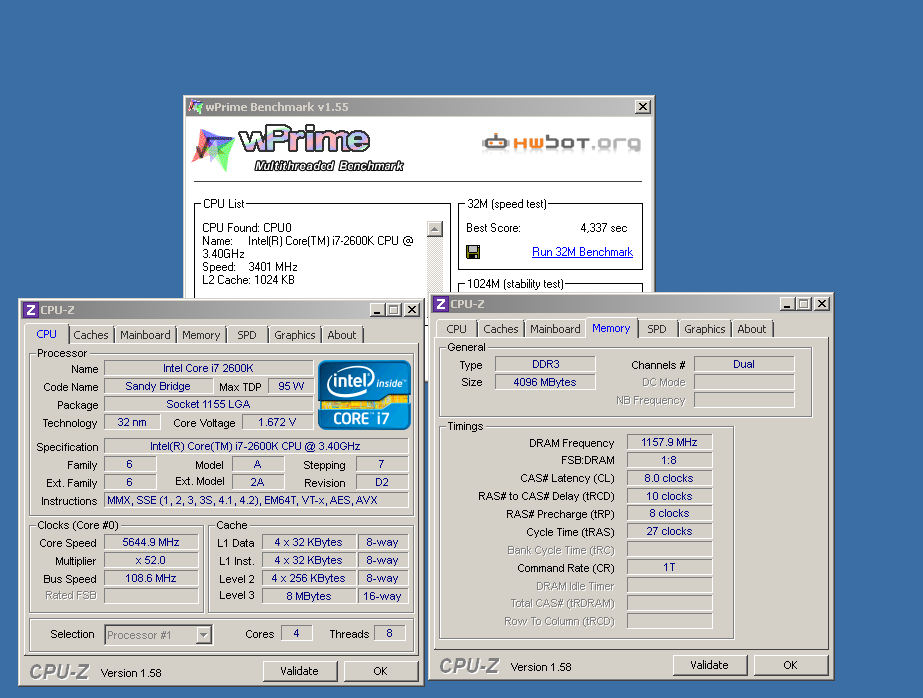Viewport: 923px width, 698px height.
Task: Click the Specification field i7-2600K CPU @ 3.40GHz
Action: coord(256,446)
